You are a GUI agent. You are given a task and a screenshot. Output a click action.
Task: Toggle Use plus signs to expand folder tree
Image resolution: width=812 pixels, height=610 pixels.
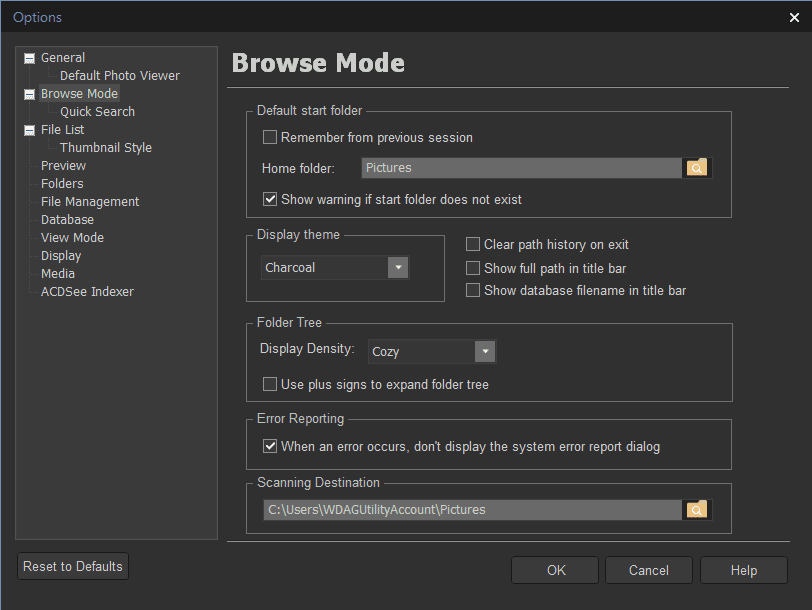click(270, 384)
